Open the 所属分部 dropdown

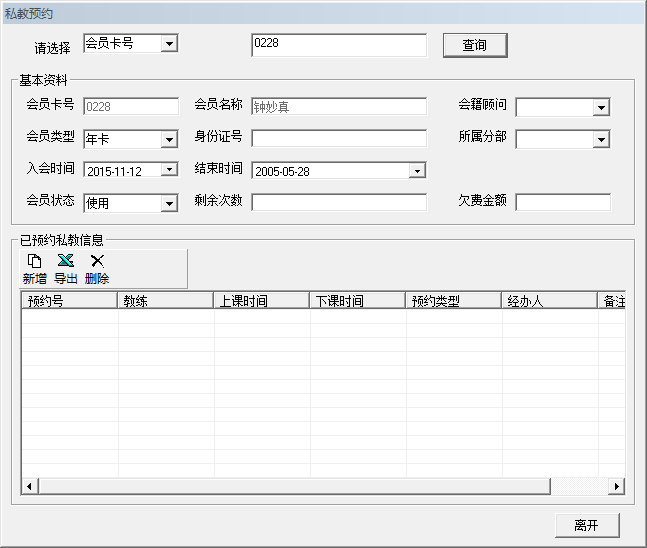point(601,139)
